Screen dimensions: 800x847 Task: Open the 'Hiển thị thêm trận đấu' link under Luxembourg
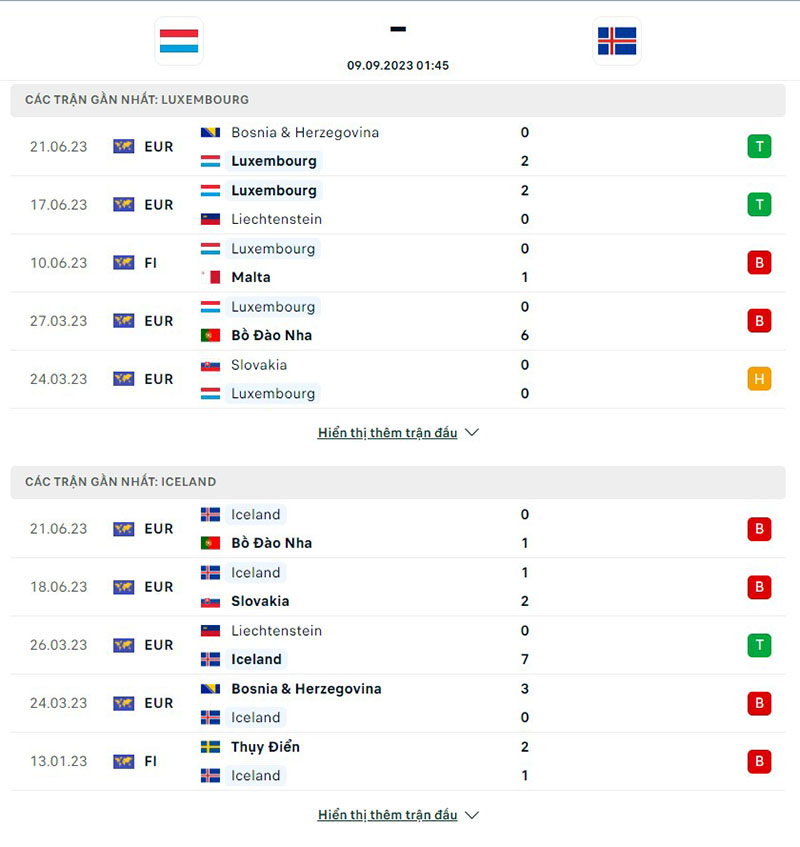pos(387,433)
